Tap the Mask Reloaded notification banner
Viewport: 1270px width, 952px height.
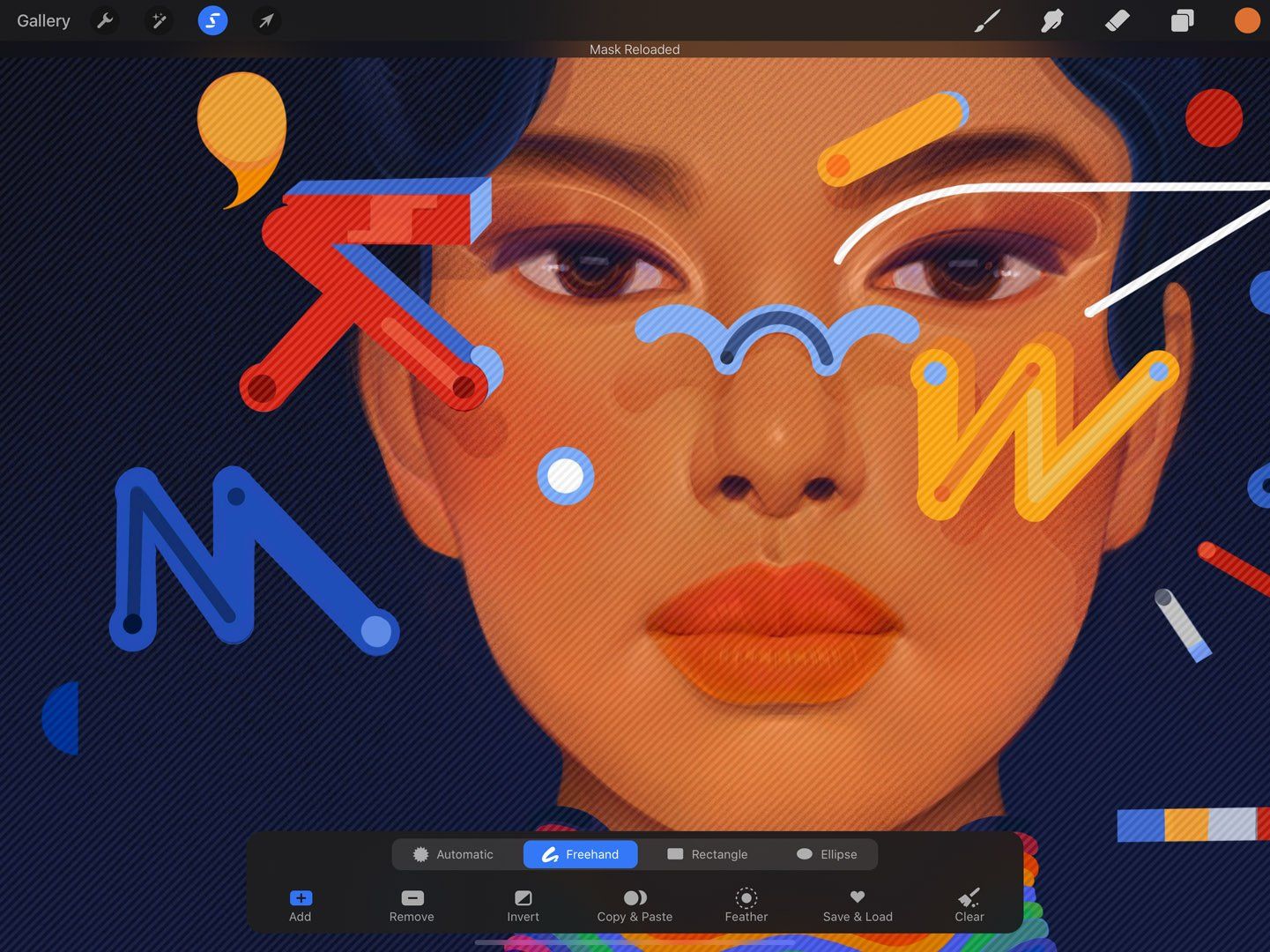point(634,49)
